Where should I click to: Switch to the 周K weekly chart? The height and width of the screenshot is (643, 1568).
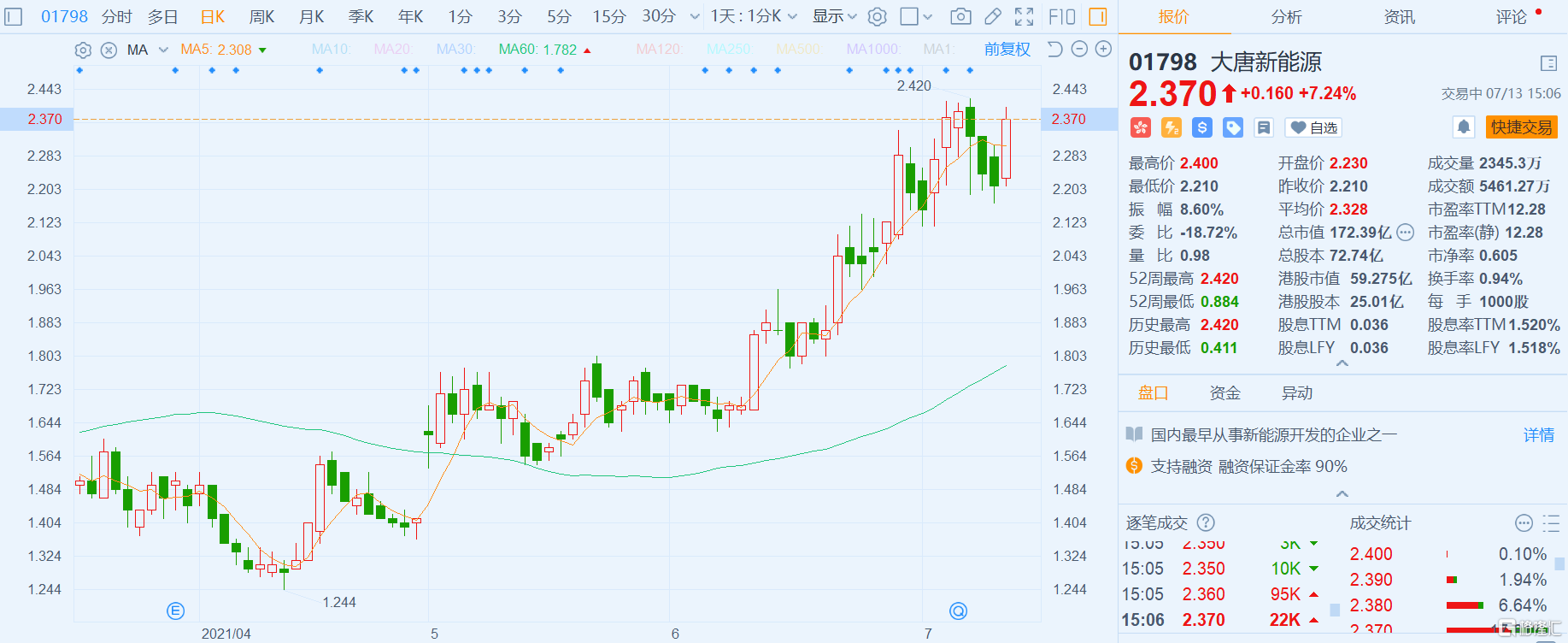click(x=262, y=16)
